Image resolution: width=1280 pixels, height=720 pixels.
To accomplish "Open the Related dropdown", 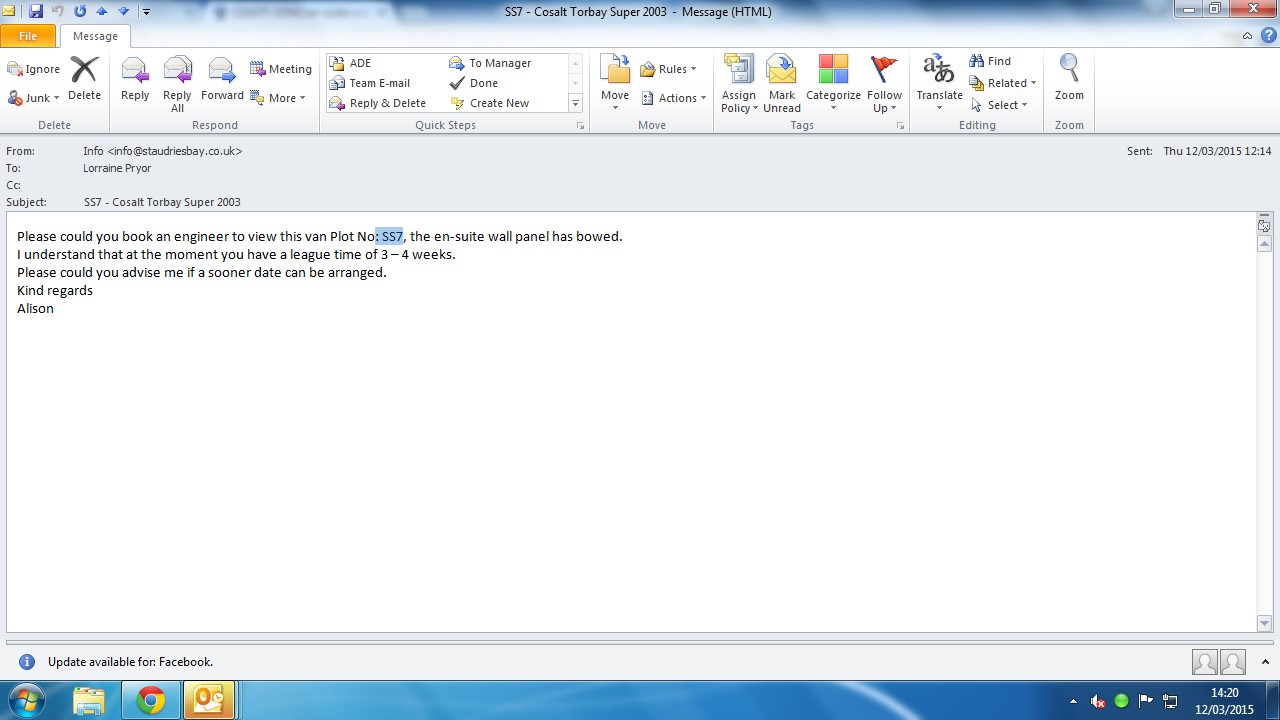I will point(1002,83).
